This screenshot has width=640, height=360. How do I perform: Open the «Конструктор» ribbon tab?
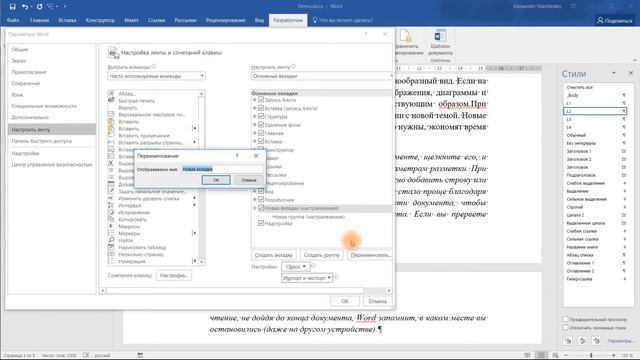coord(100,20)
